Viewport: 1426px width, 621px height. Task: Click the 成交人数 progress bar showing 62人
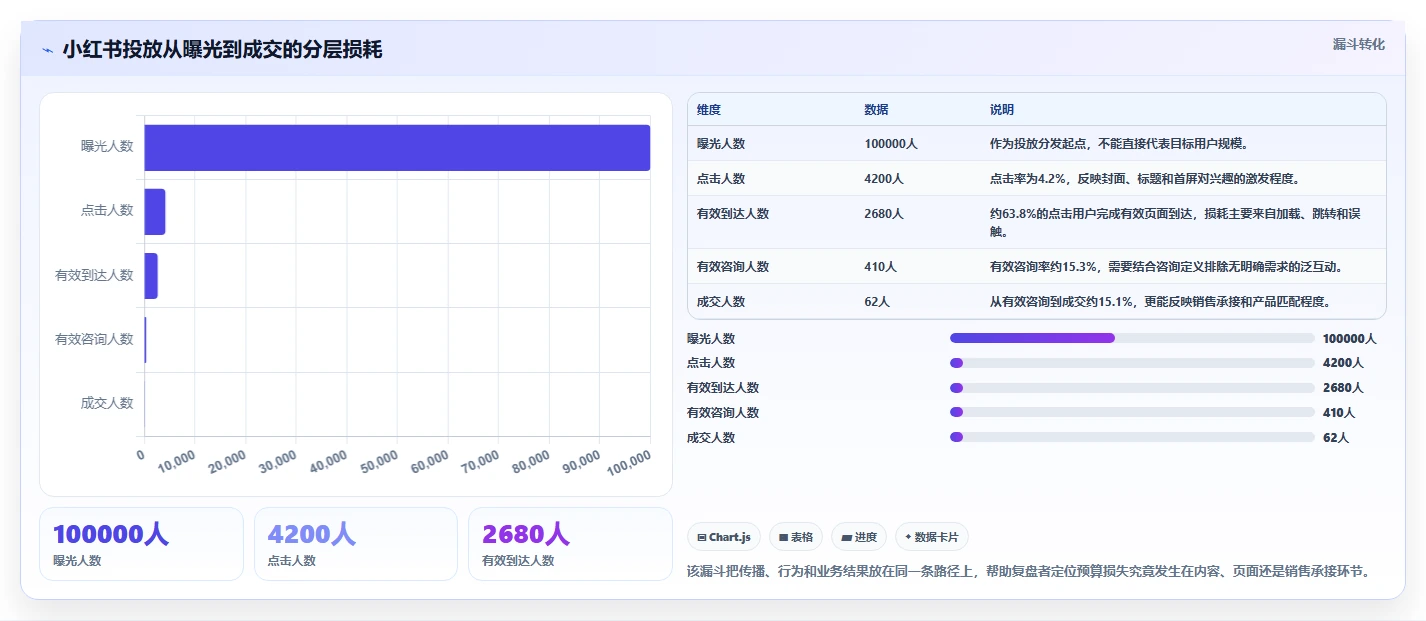[1132, 437]
